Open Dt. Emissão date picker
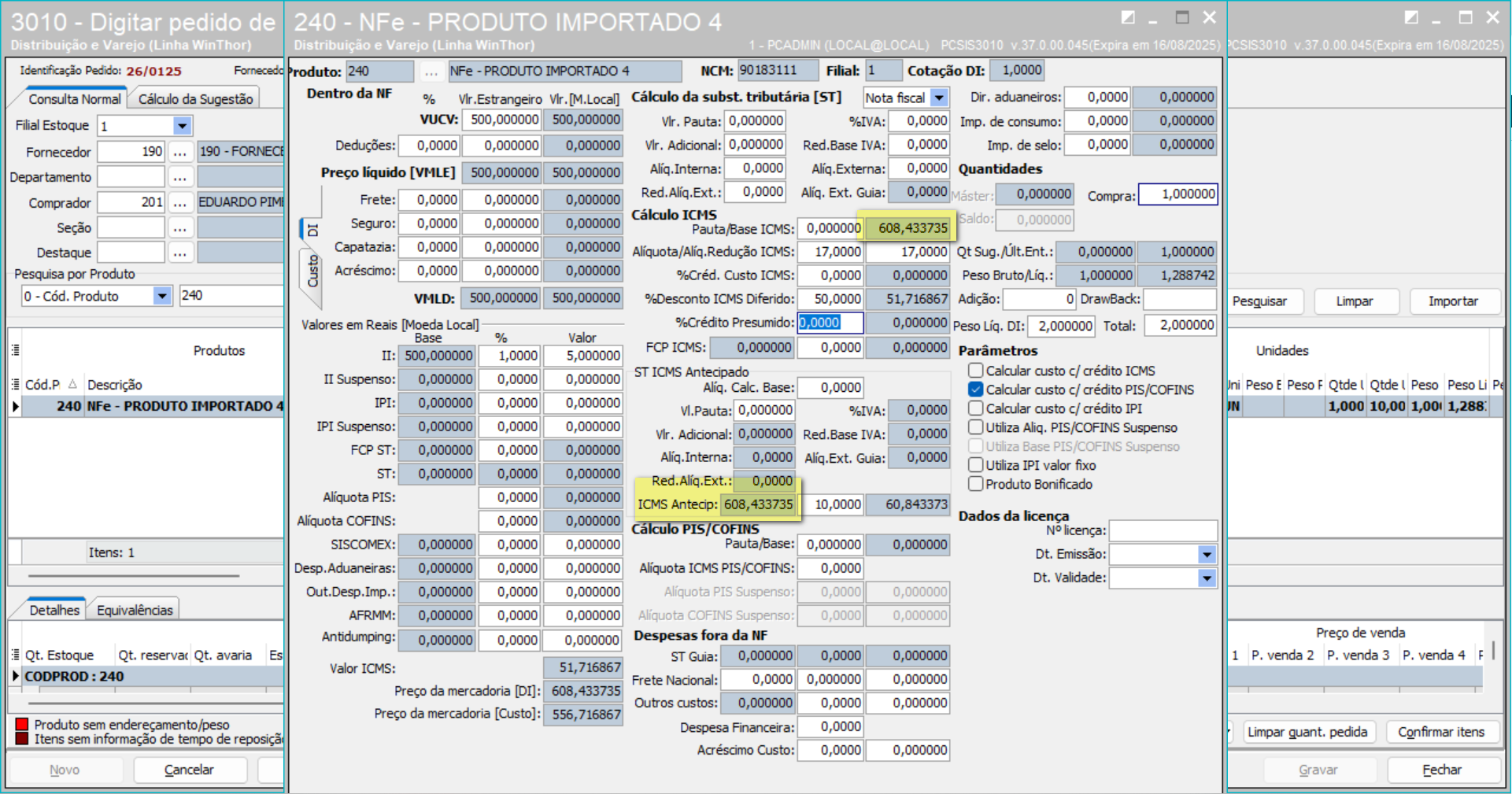This screenshot has width=1512, height=794. [1207, 555]
